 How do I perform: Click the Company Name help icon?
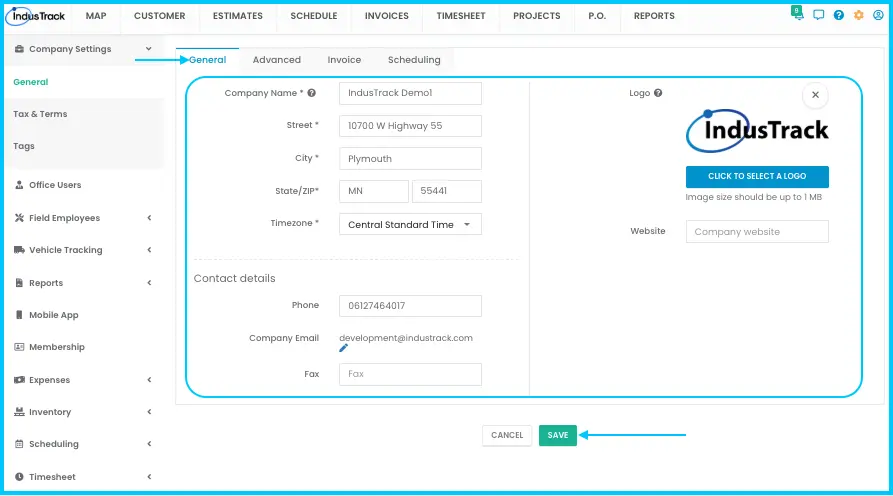click(x=312, y=93)
